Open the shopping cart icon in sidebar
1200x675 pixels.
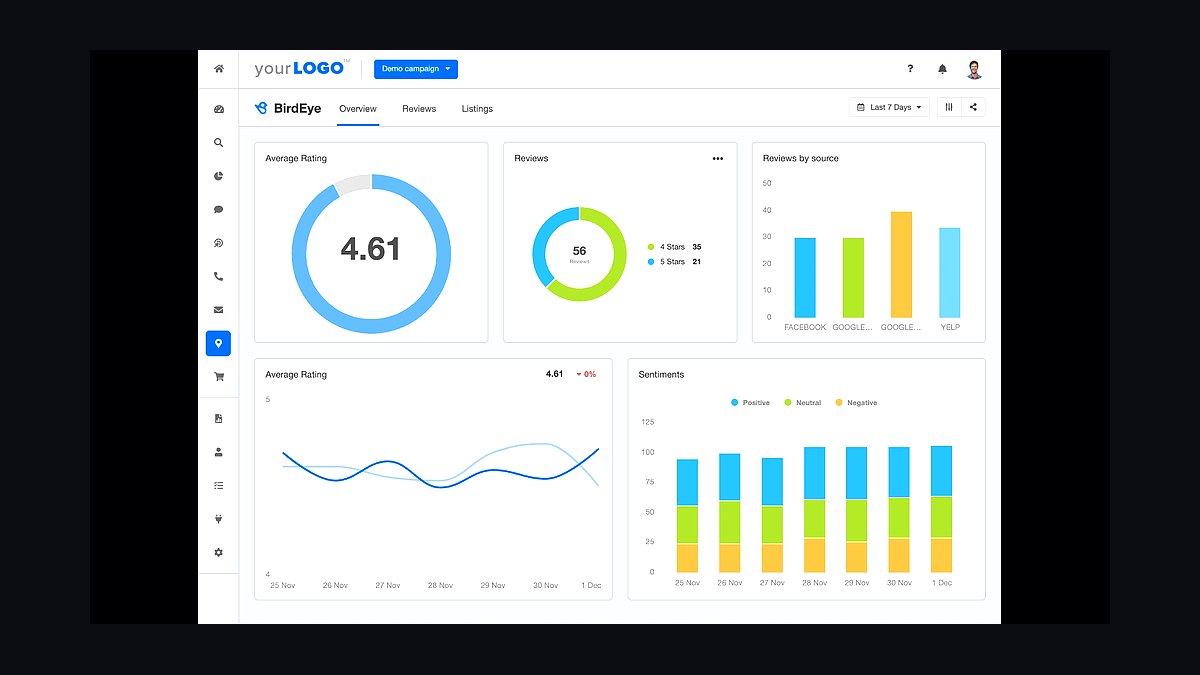(x=218, y=377)
